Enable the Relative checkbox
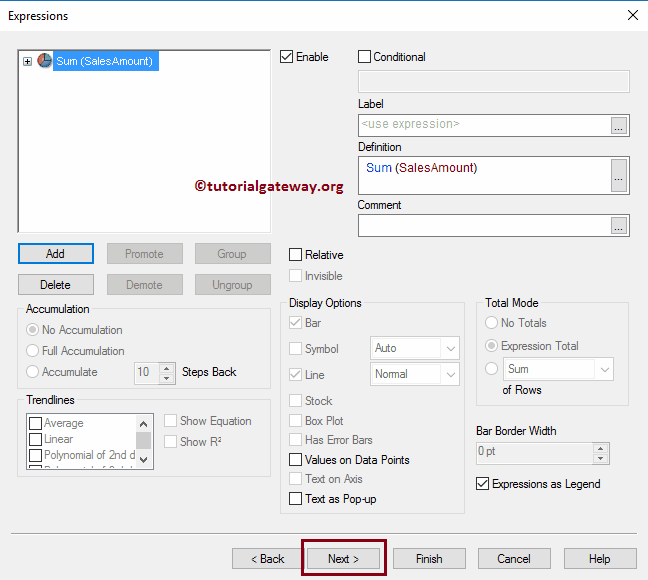 click(x=295, y=255)
